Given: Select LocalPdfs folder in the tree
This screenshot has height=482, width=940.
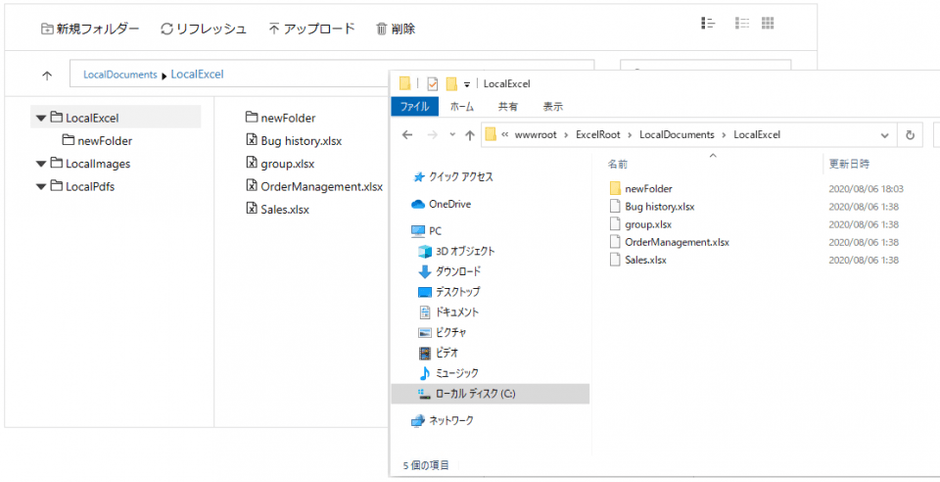Looking at the screenshot, I should [x=83, y=186].
